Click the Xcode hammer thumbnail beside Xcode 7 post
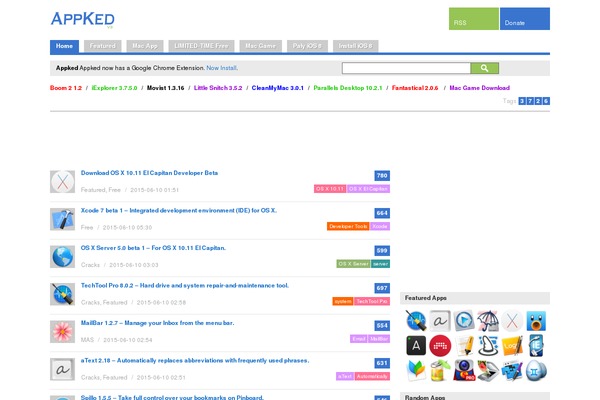 [62, 219]
